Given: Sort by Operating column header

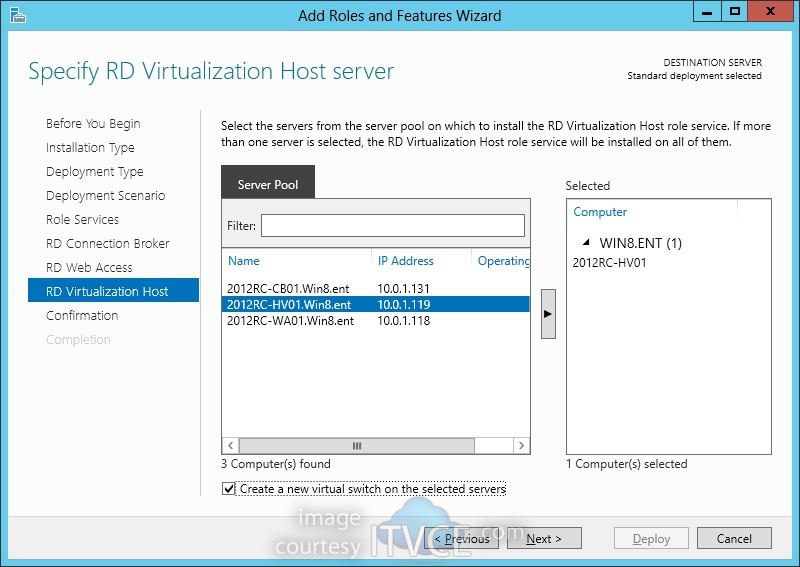Looking at the screenshot, I should click(x=503, y=261).
